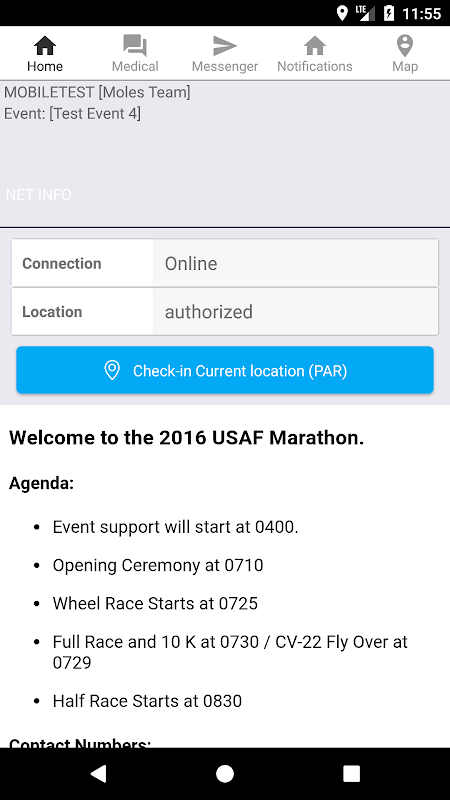Tap the battery charging status icon
This screenshot has width=450, height=800.
[x=389, y=13]
